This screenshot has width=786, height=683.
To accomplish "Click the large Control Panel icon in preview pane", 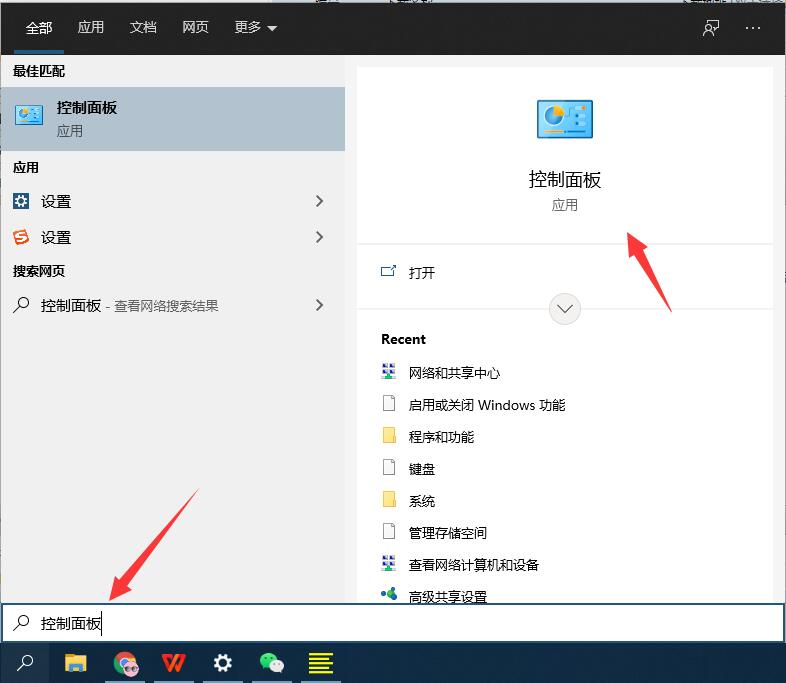I will pyautogui.click(x=564, y=119).
